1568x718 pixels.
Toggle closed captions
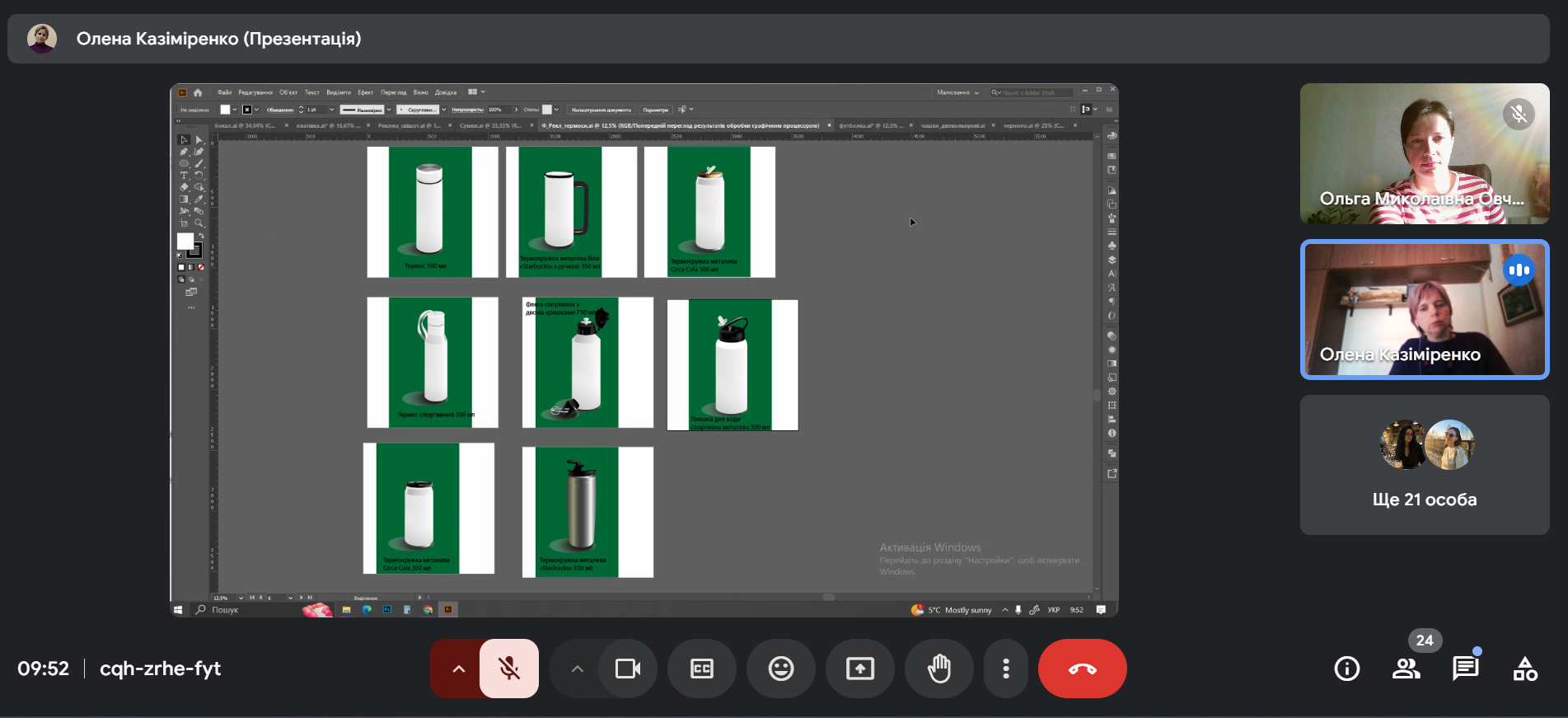tap(701, 669)
